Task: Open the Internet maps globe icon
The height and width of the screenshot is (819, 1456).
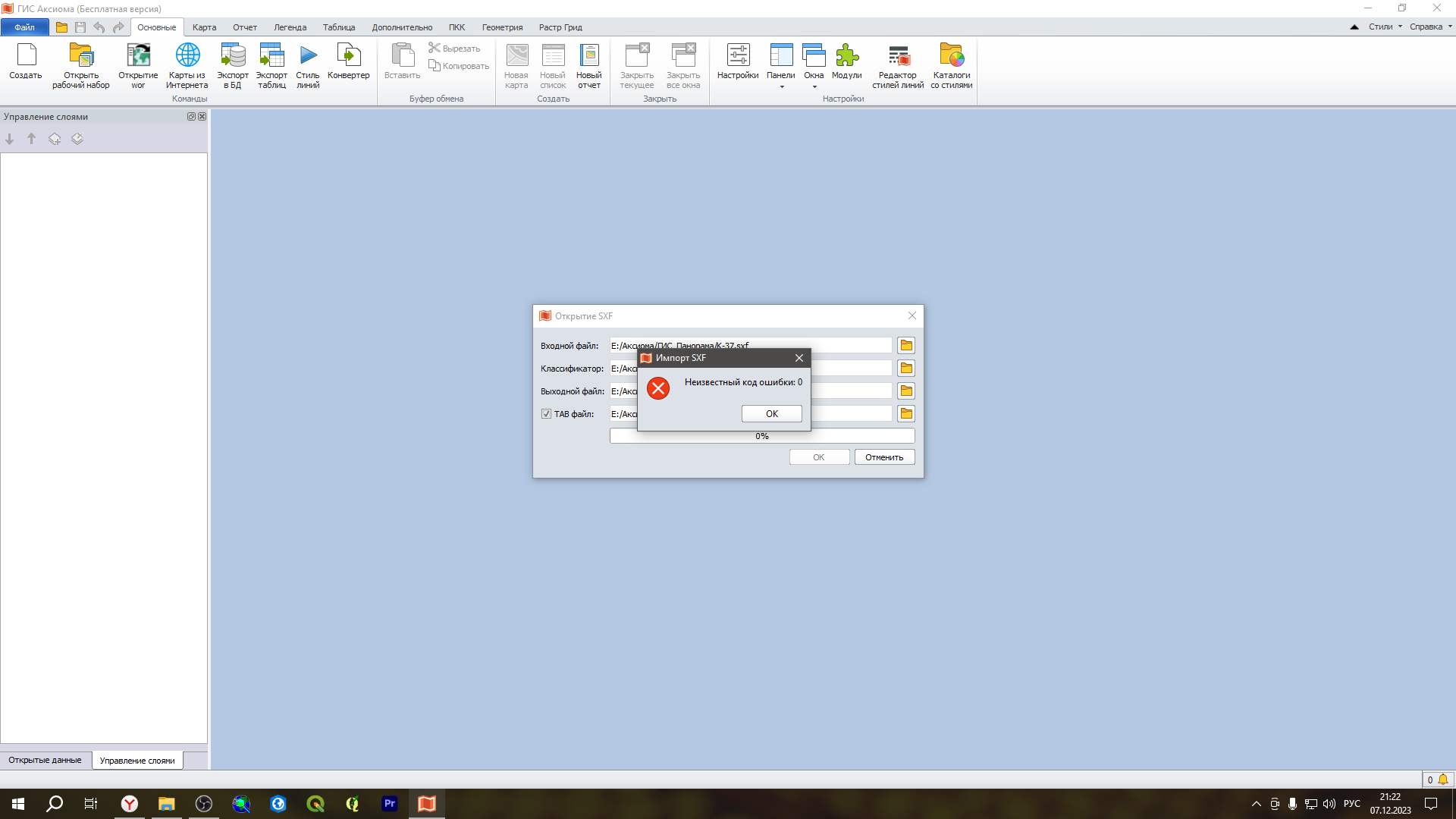Action: [x=187, y=56]
